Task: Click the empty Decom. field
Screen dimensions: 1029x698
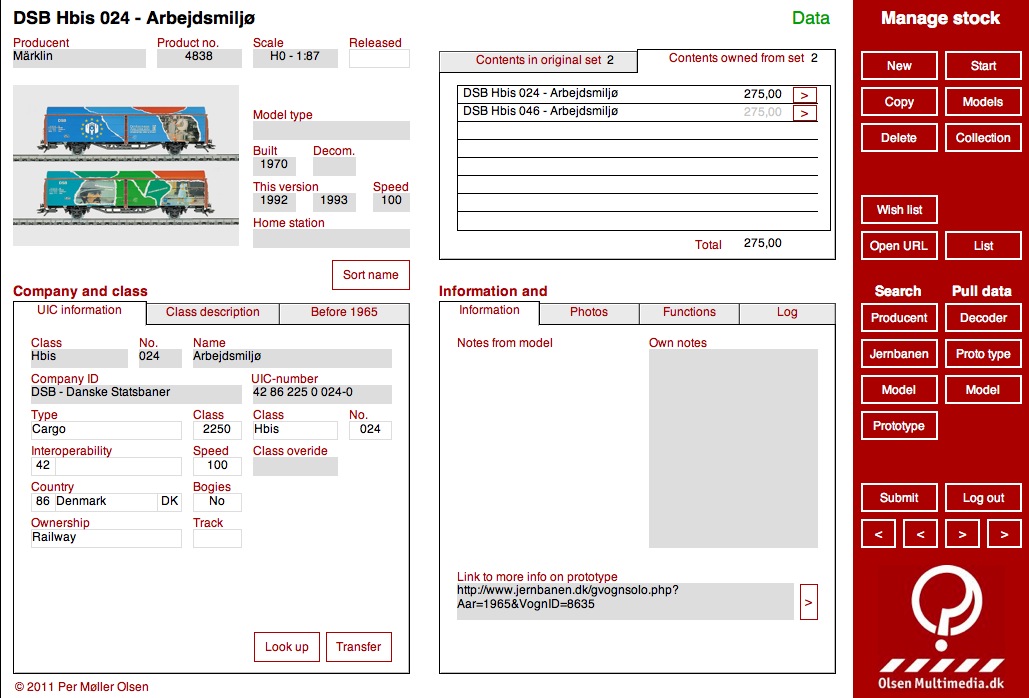Action: (334, 167)
